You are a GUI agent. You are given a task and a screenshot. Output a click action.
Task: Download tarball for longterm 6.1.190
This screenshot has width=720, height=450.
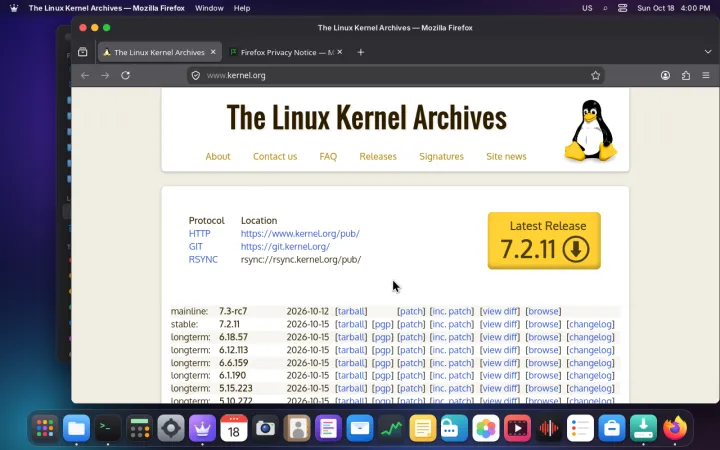351,376
